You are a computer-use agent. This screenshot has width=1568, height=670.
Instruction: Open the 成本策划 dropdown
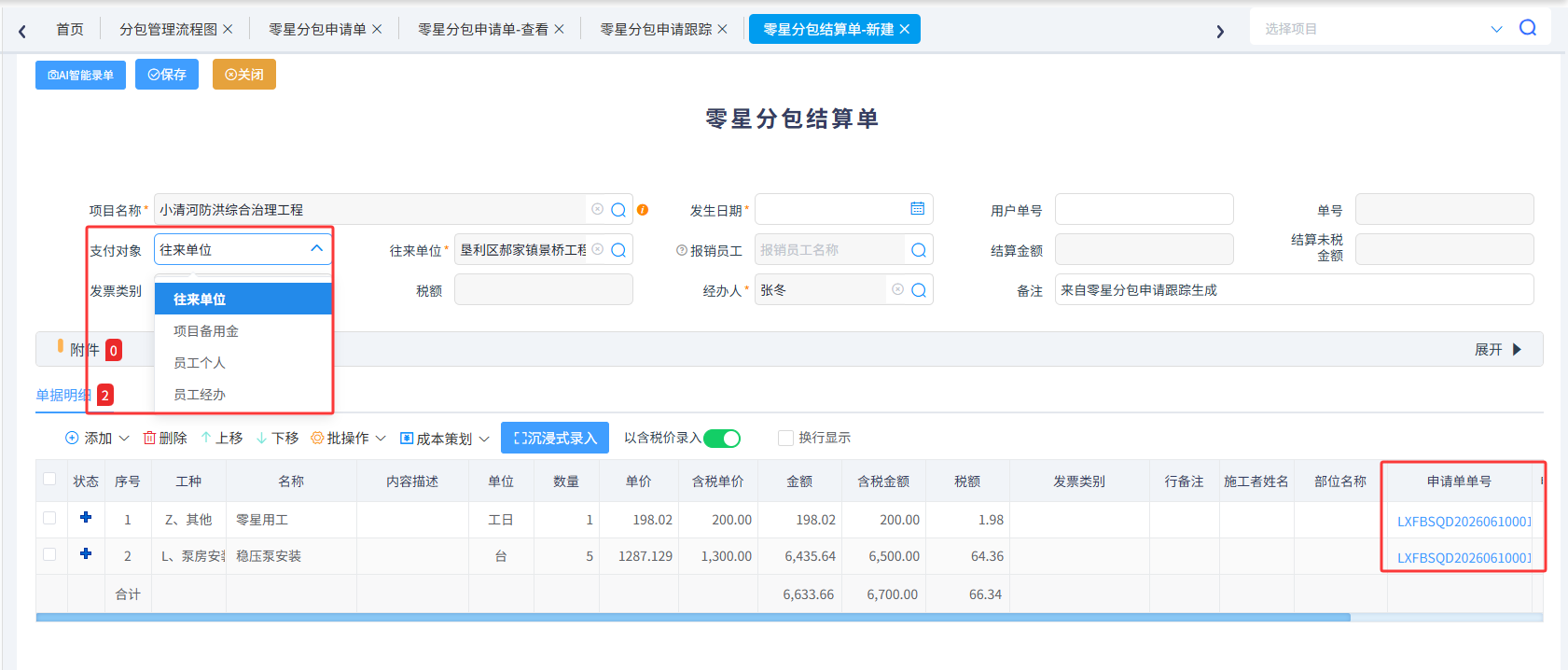tap(445, 439)
